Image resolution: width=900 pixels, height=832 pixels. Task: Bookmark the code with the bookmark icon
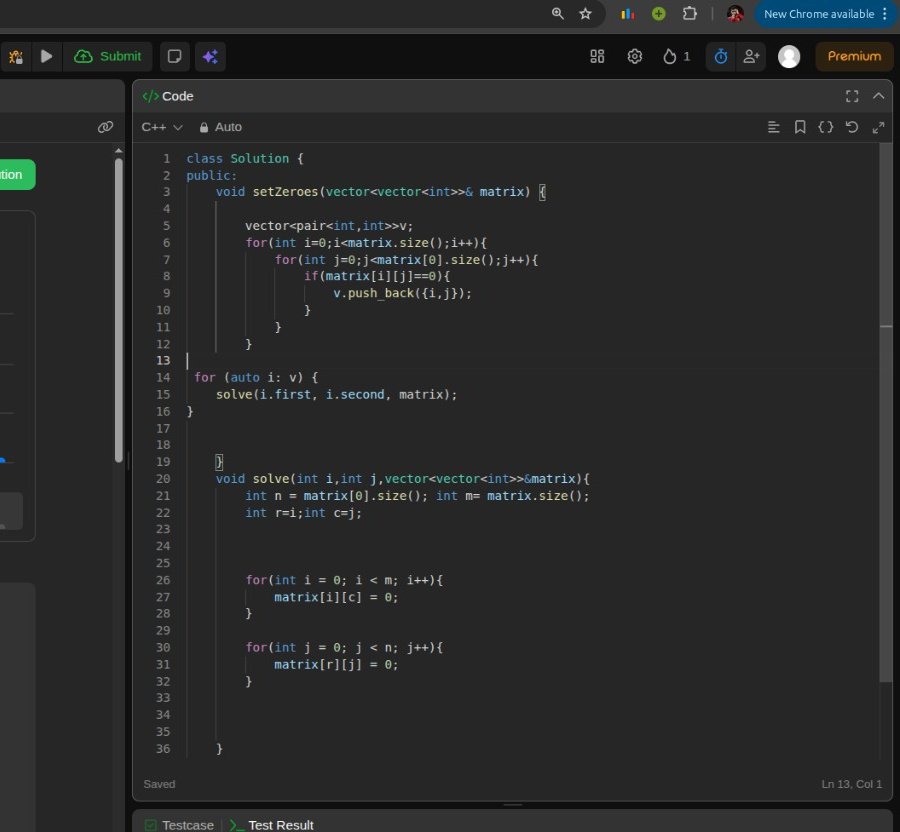[800, 127]
